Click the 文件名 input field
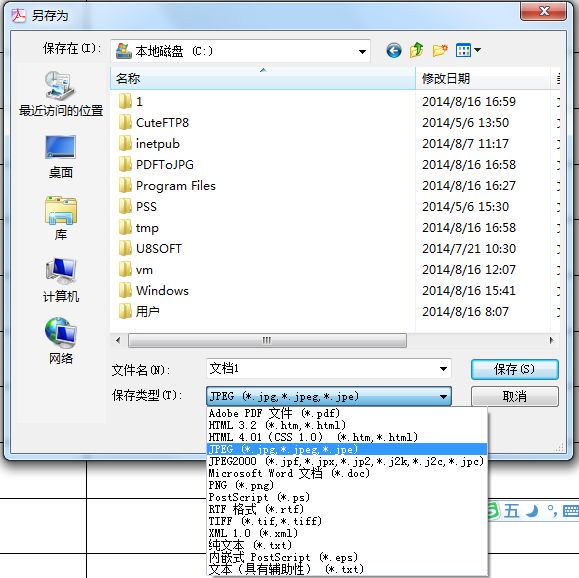The image size is (579, 578). [328, 369]
